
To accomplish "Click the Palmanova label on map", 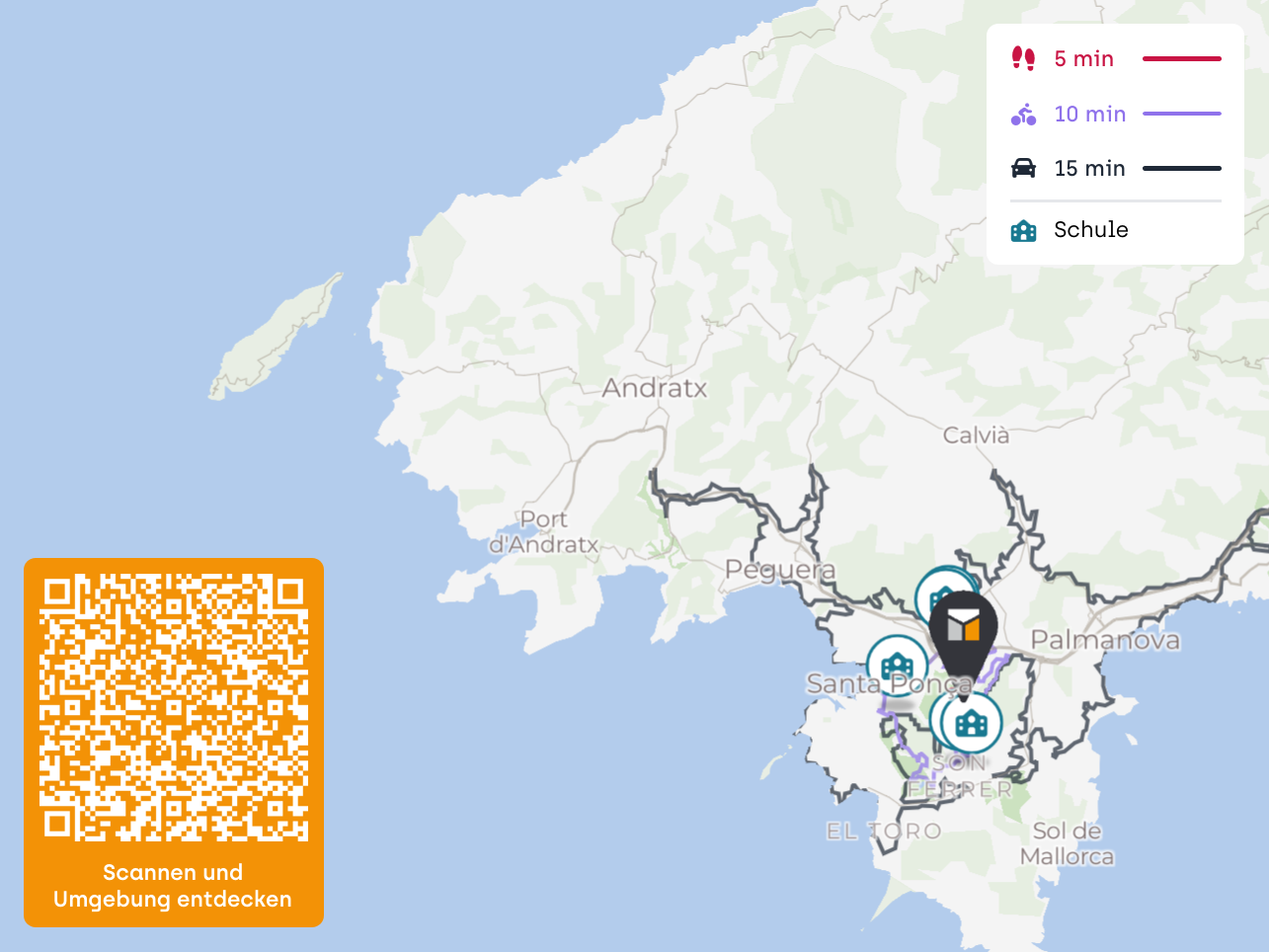I will click(1104, 641).
